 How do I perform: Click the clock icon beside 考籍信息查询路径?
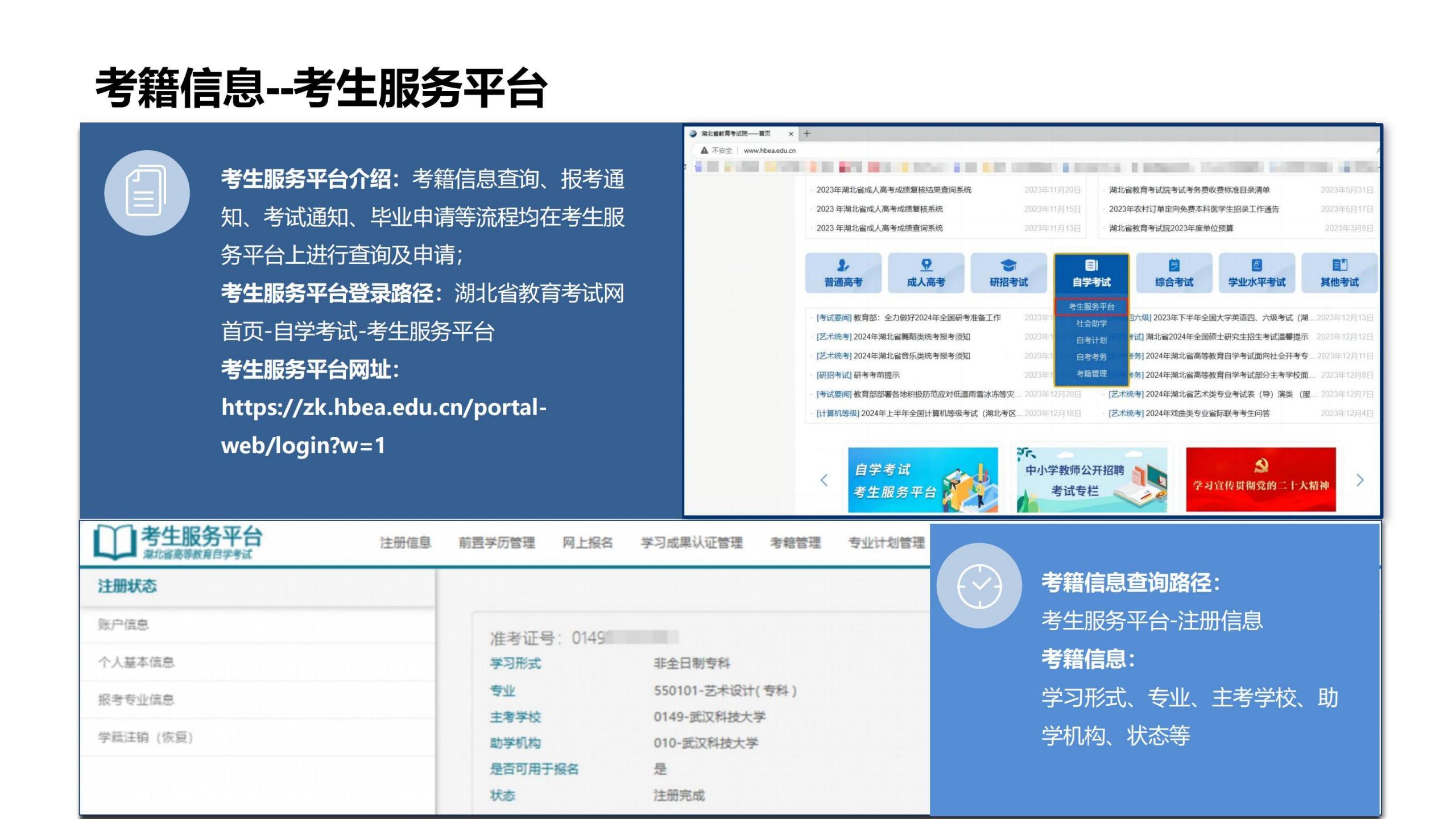click(979, 585)
